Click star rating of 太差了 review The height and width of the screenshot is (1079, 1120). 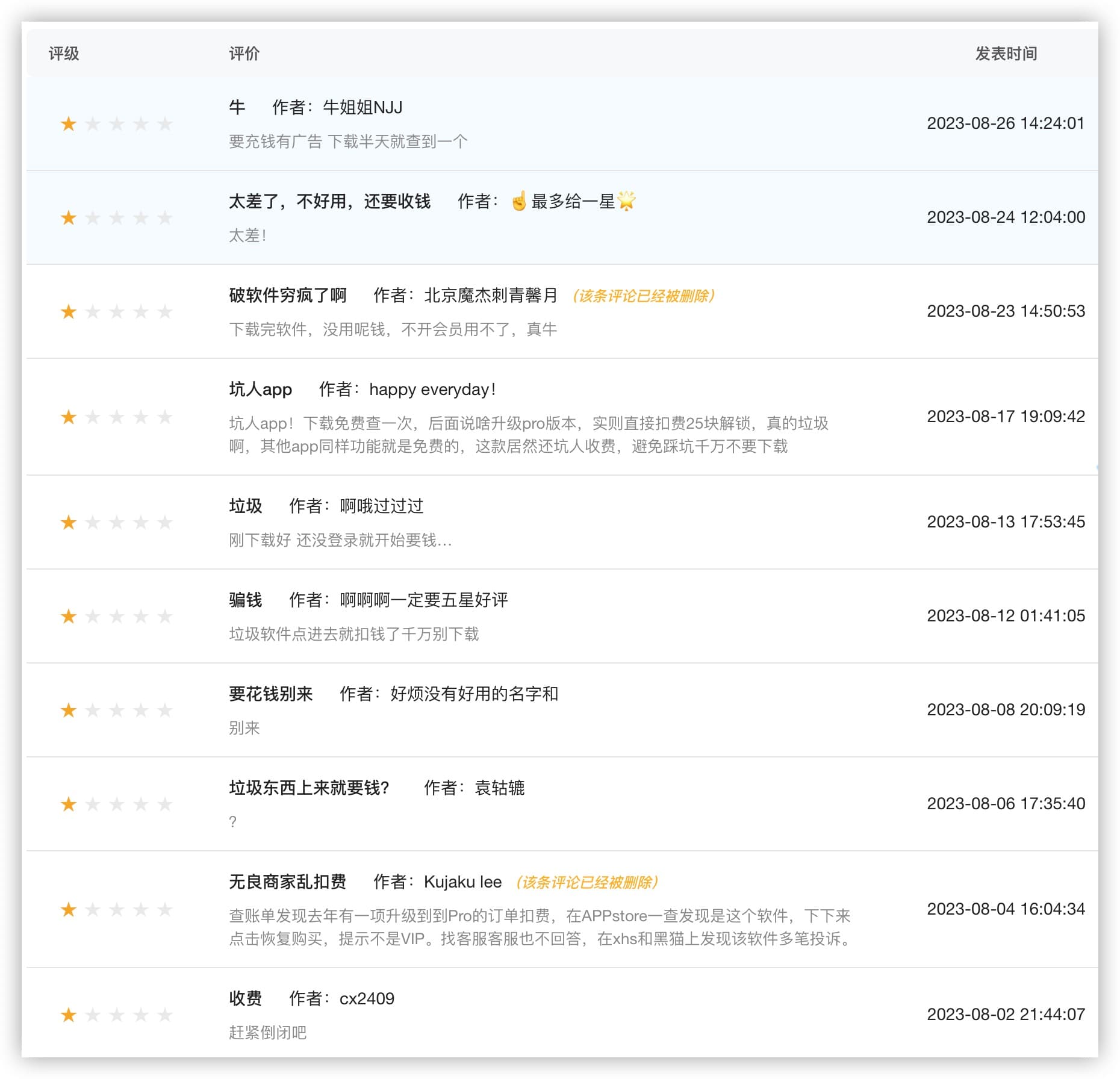tap(117, 218)
